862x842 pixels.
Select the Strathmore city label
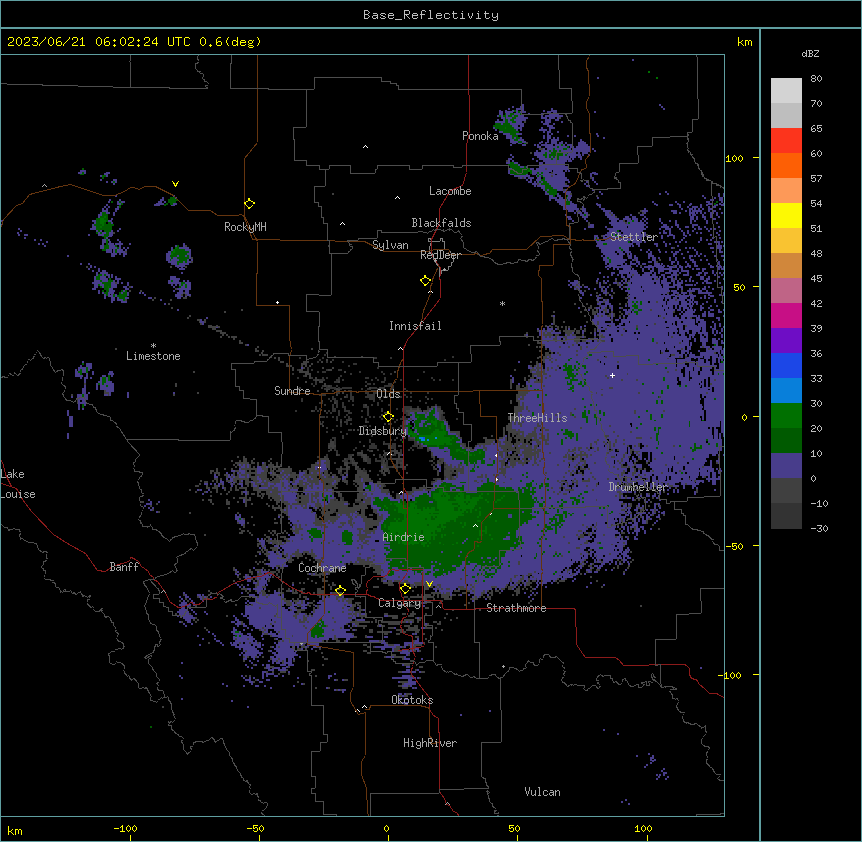click(x=516, y=608)
